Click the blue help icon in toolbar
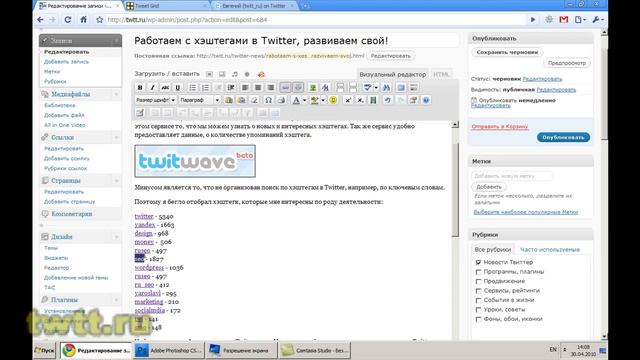The width and height of the screenshot is (640, 360). pyautogui.click(x=426, y=100)
